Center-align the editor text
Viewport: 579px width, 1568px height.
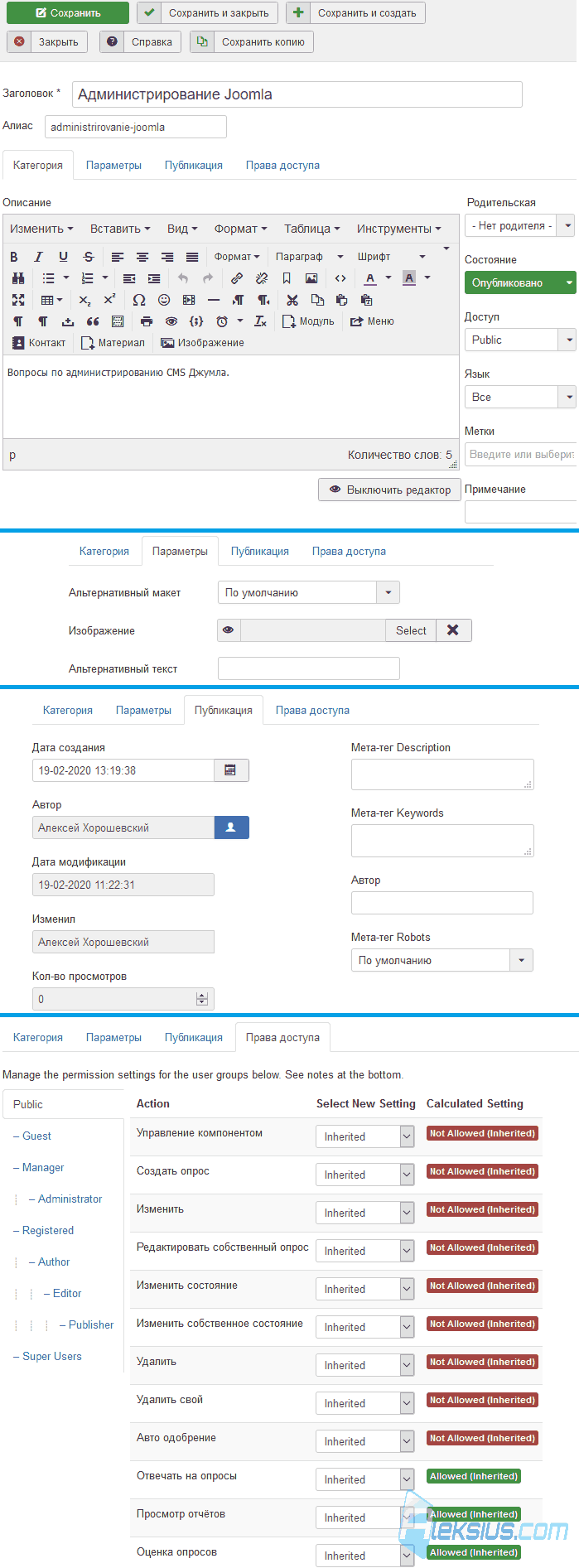tap(142, 257)
